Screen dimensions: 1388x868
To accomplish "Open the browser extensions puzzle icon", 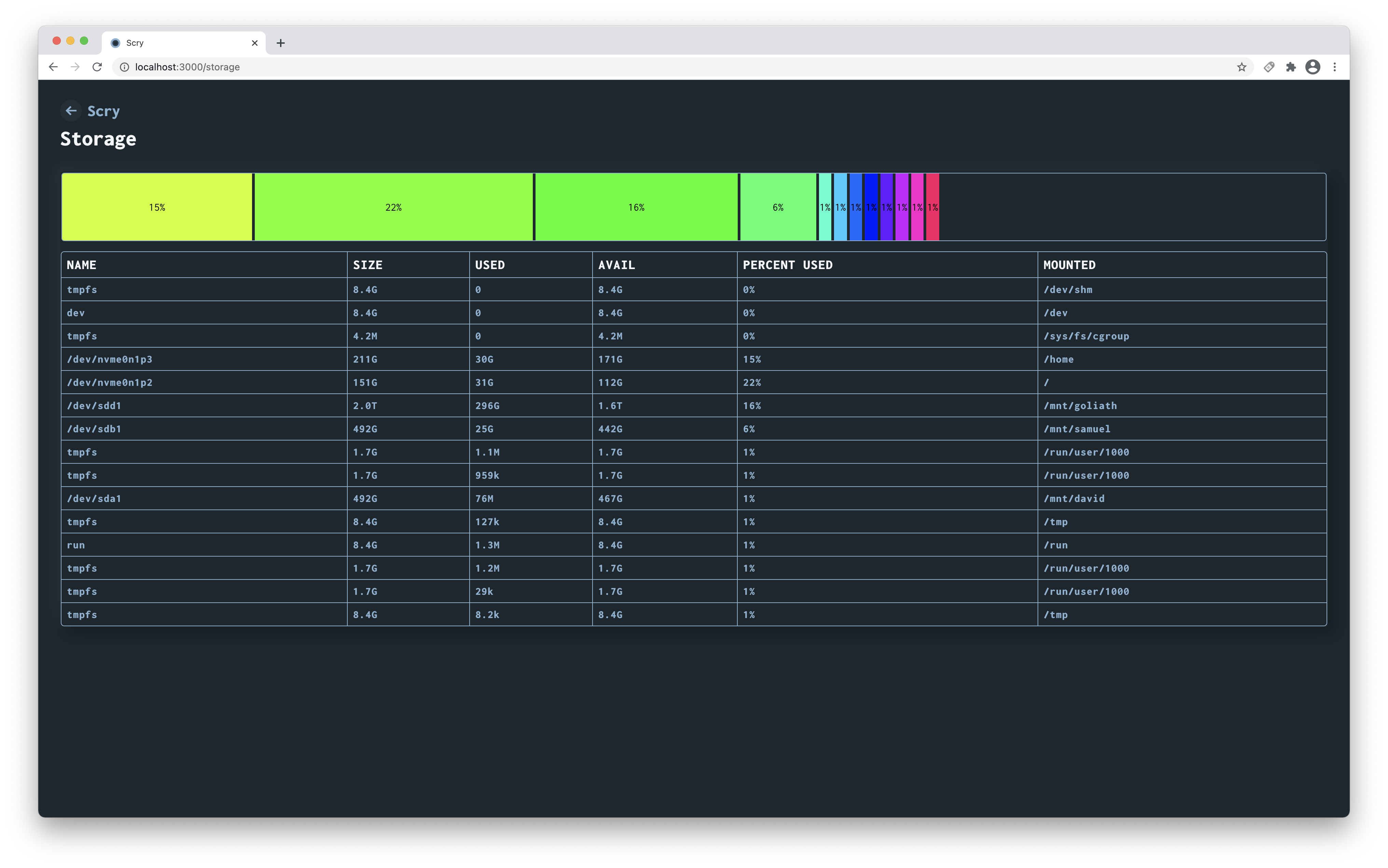I will click(1291, 67).
